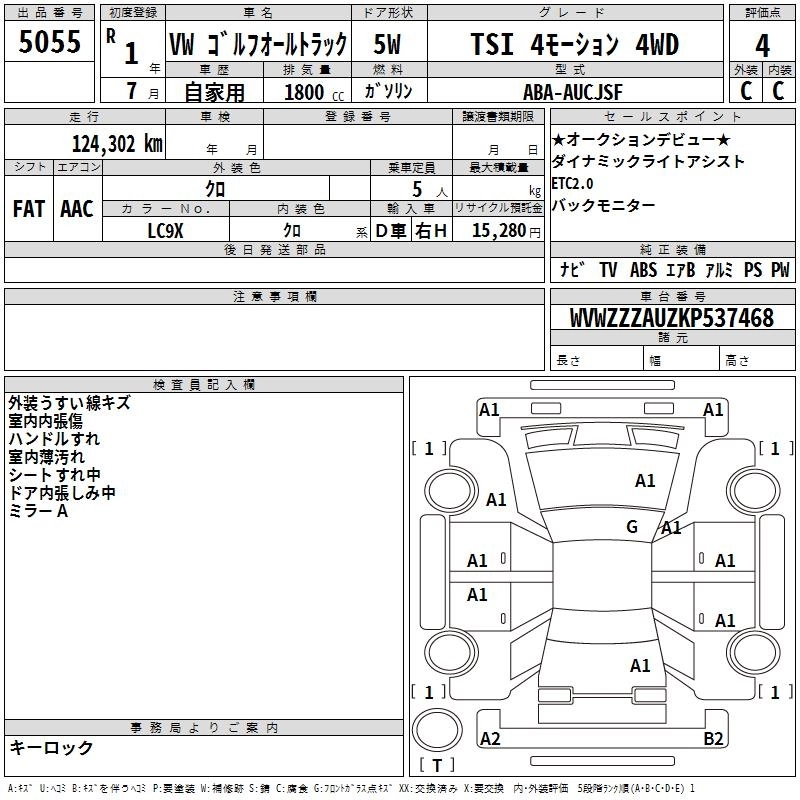
Task: Click the アルミ equipment item
Action: [719, 269]
